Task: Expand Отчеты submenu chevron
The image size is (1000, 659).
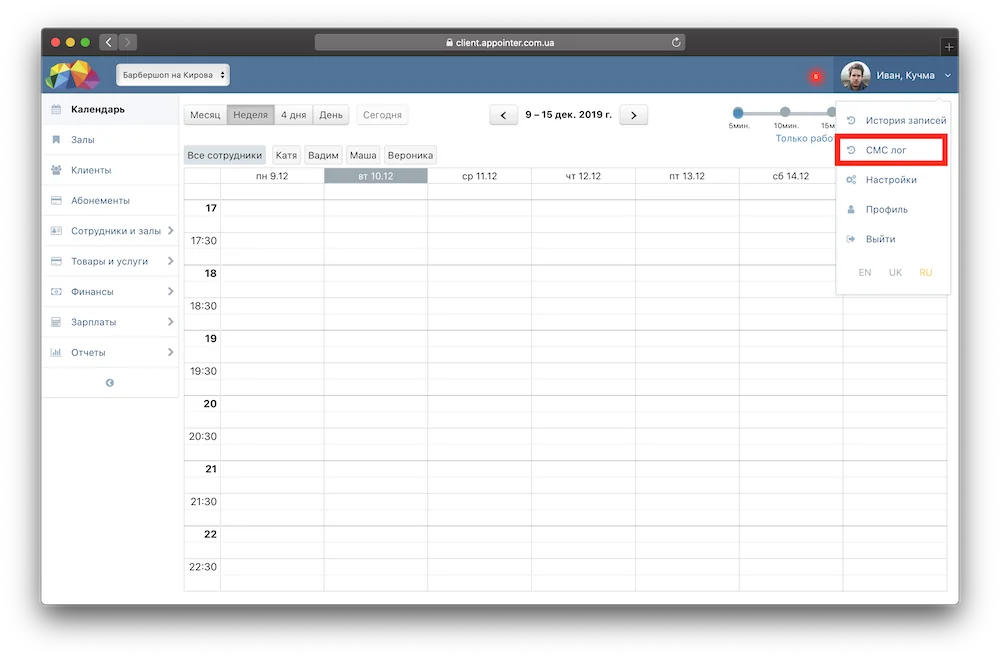Action: coord(170,352)
